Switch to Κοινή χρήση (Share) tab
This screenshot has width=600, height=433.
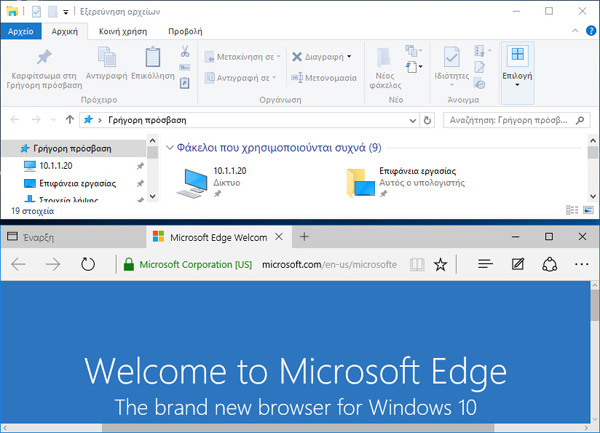click(123, 31)
